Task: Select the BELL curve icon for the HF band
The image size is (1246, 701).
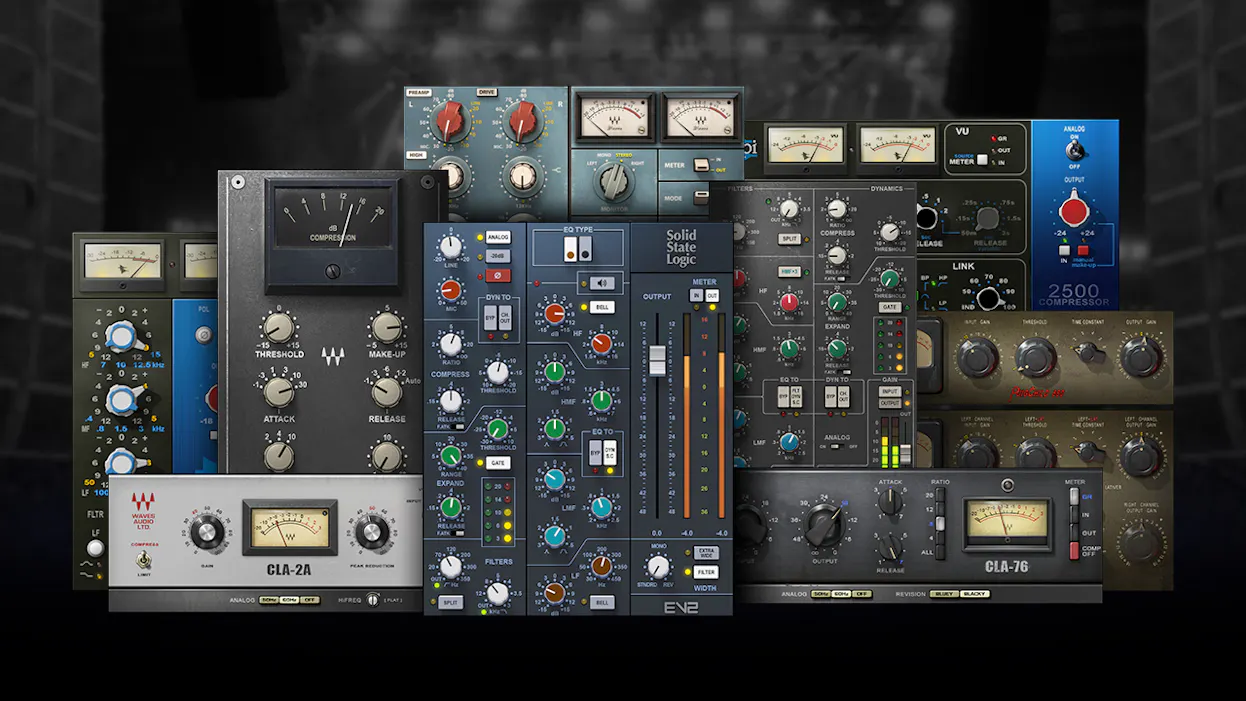Action: coord(602,307)
